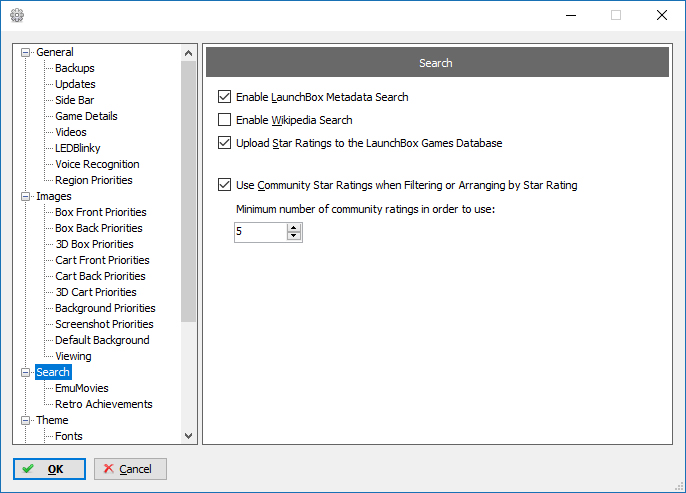This screenshot has height=493, width=686.
Task: Select LEDBlinky in the tree
Action: click(x=77, y=148)
